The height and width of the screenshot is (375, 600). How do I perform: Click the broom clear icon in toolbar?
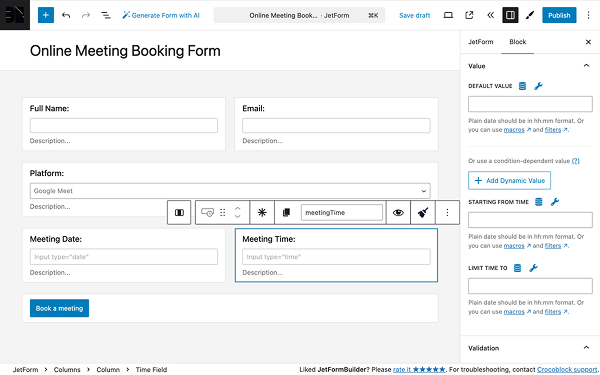tap(423, 212)
